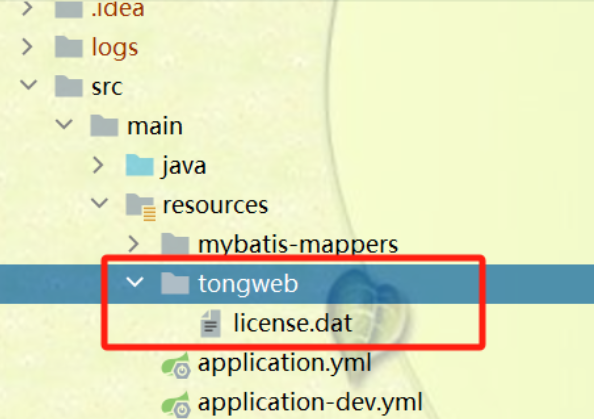Click the license.dat file icon
The width and height of the screenshot is (596, 419).
click(x=211, y=324)
